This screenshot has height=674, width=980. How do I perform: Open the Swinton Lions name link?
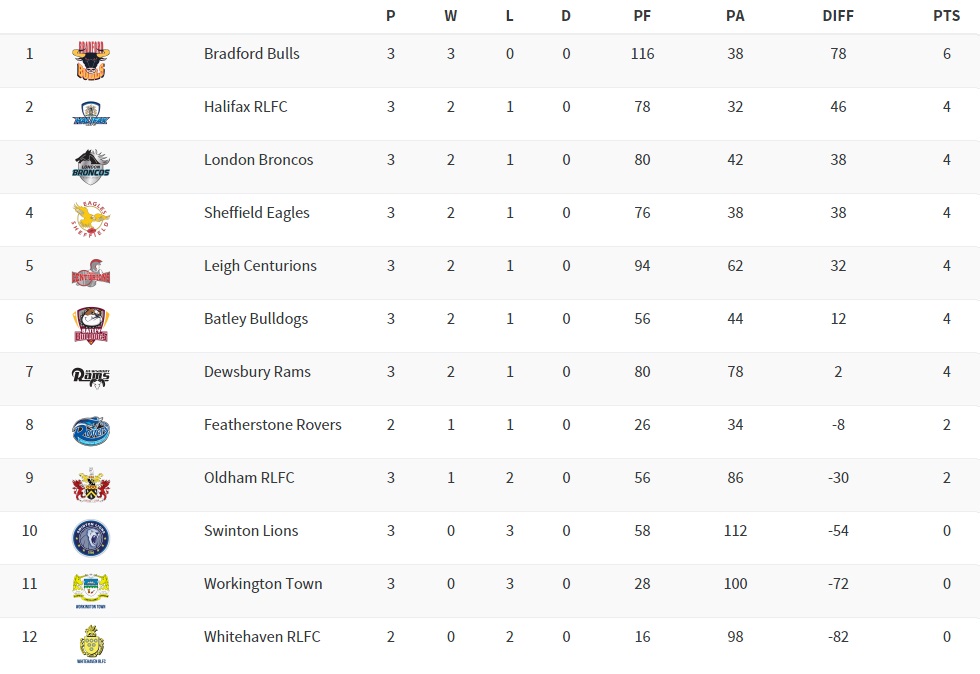point(251,531)
